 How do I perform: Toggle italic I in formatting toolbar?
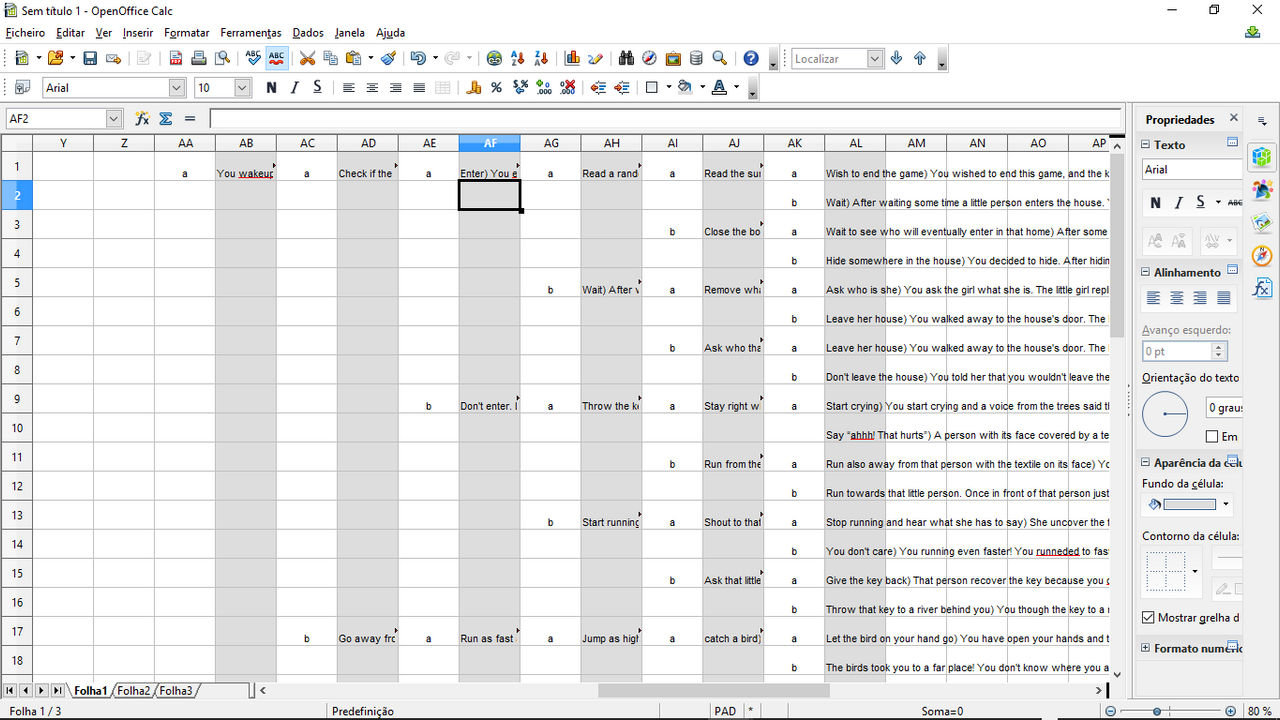coord(294,88)
